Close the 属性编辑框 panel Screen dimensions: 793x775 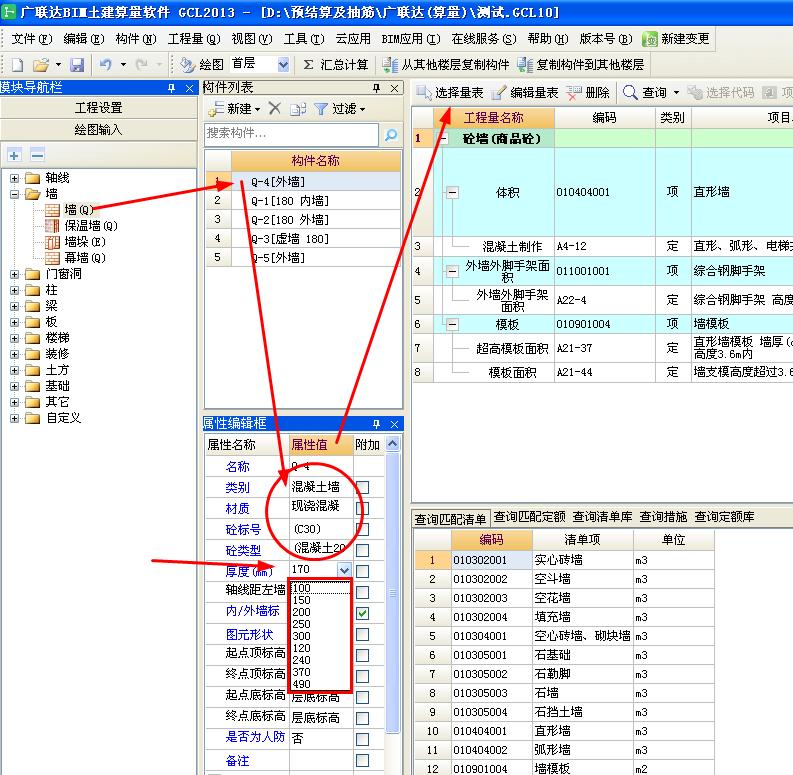tap(394, 424)
